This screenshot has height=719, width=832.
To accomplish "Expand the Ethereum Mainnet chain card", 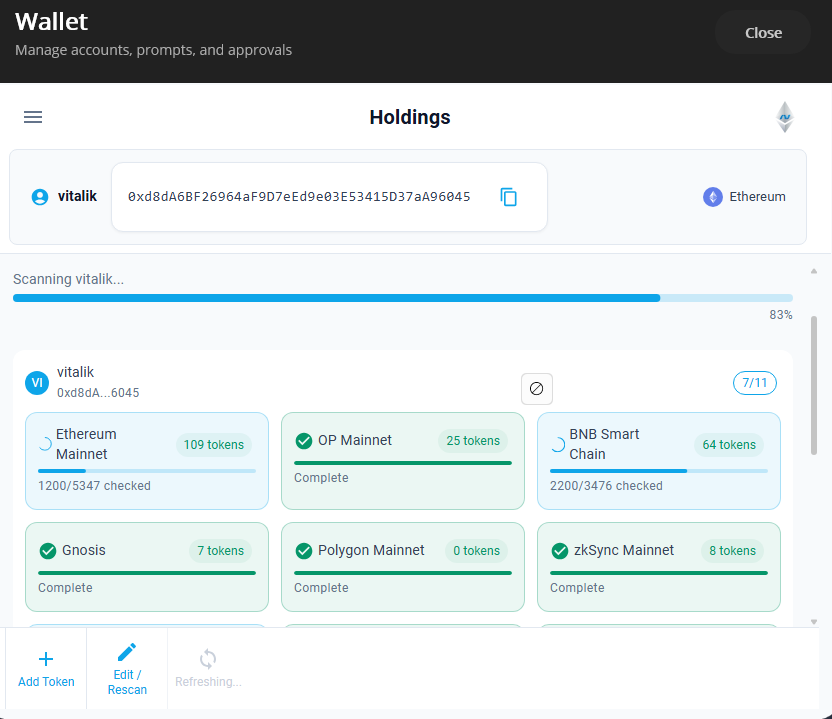I will [x=146, y=460].
